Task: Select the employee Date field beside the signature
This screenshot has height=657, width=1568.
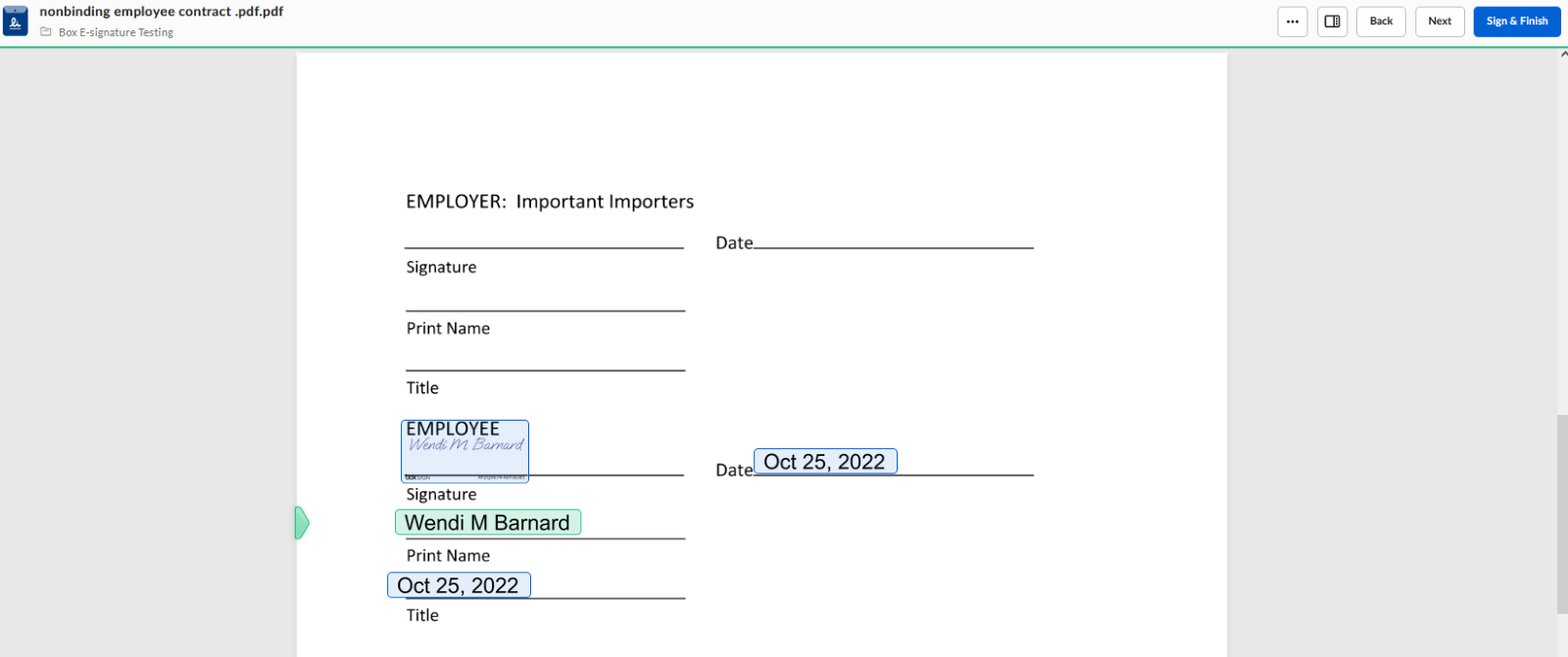Action: (825, 462)
